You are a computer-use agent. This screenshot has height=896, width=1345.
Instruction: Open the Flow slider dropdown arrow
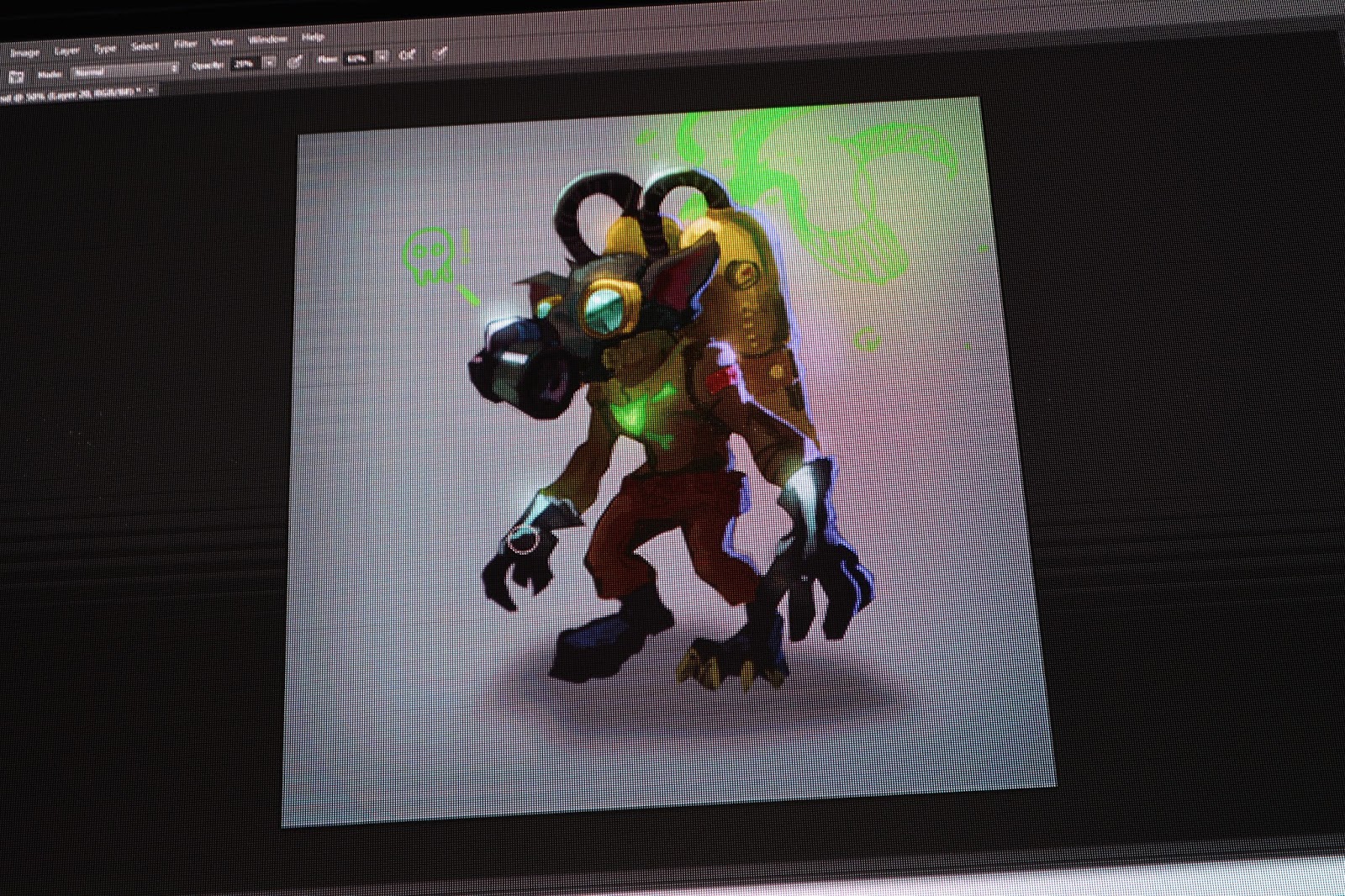pyautogui.click(x=382, y=57)
